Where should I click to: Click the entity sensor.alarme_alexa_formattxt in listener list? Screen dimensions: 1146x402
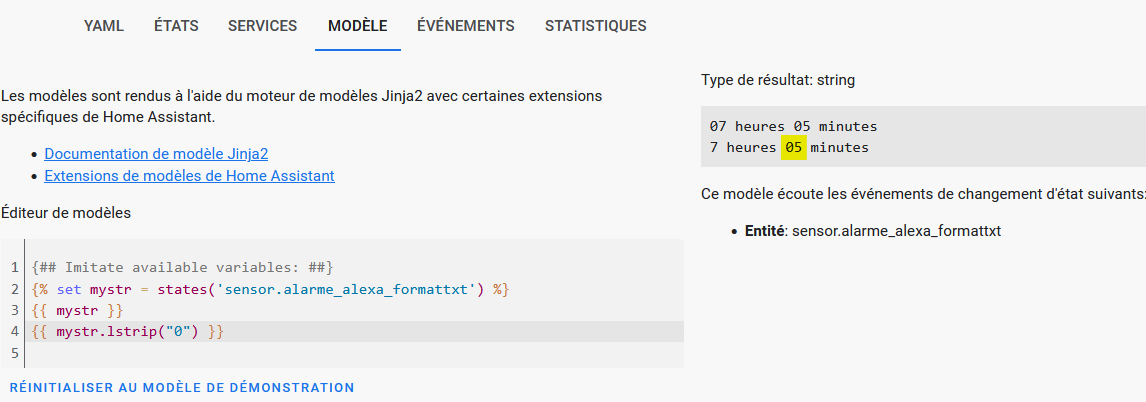896,231
